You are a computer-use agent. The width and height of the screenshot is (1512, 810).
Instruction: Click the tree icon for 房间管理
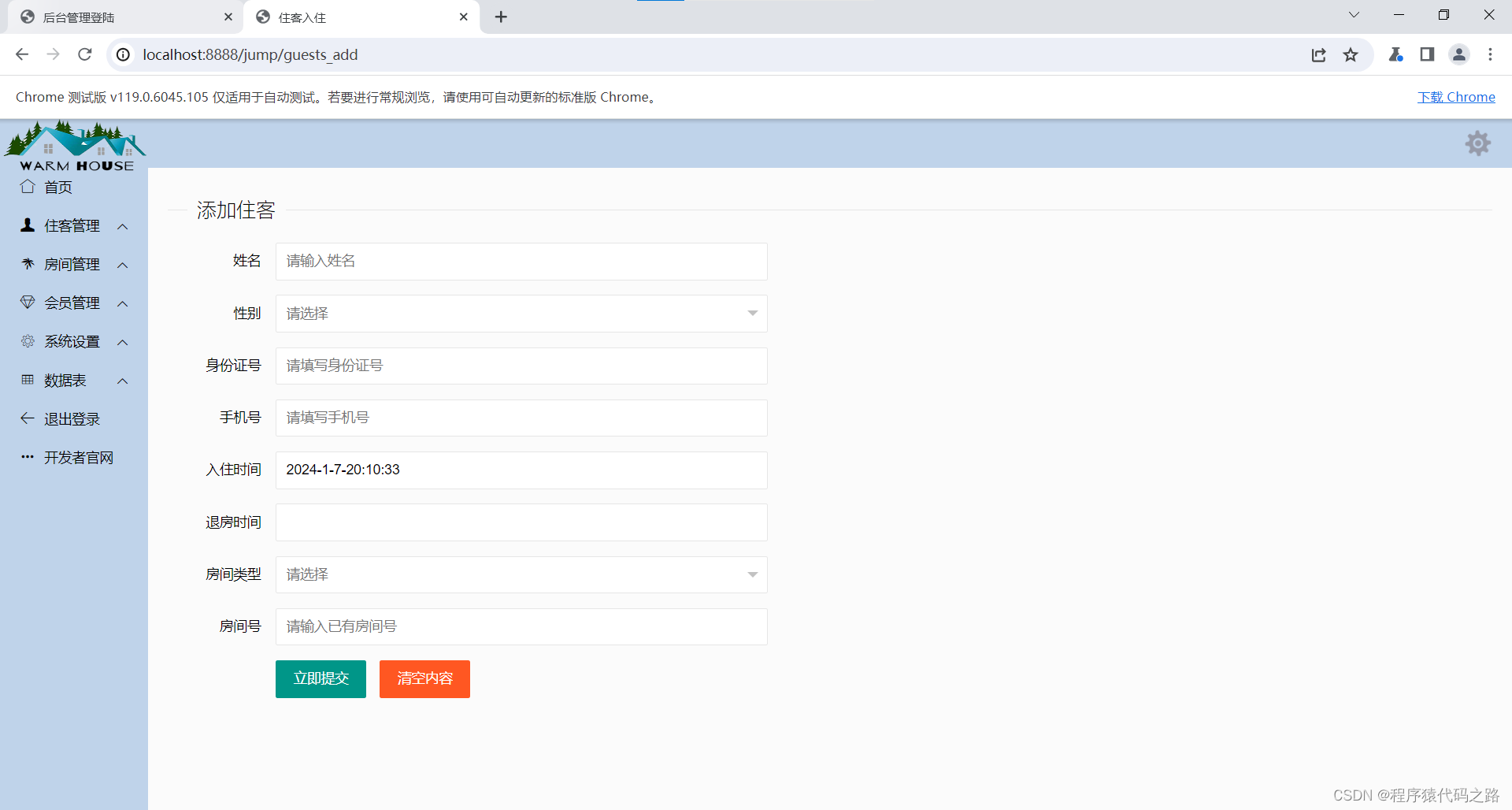click(28, 264)
